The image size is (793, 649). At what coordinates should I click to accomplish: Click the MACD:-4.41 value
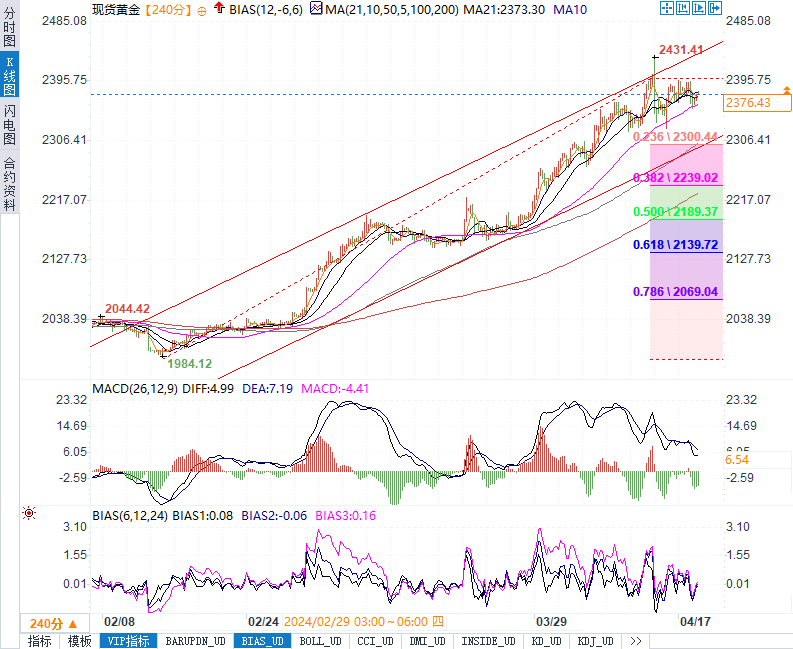[335, 388]
